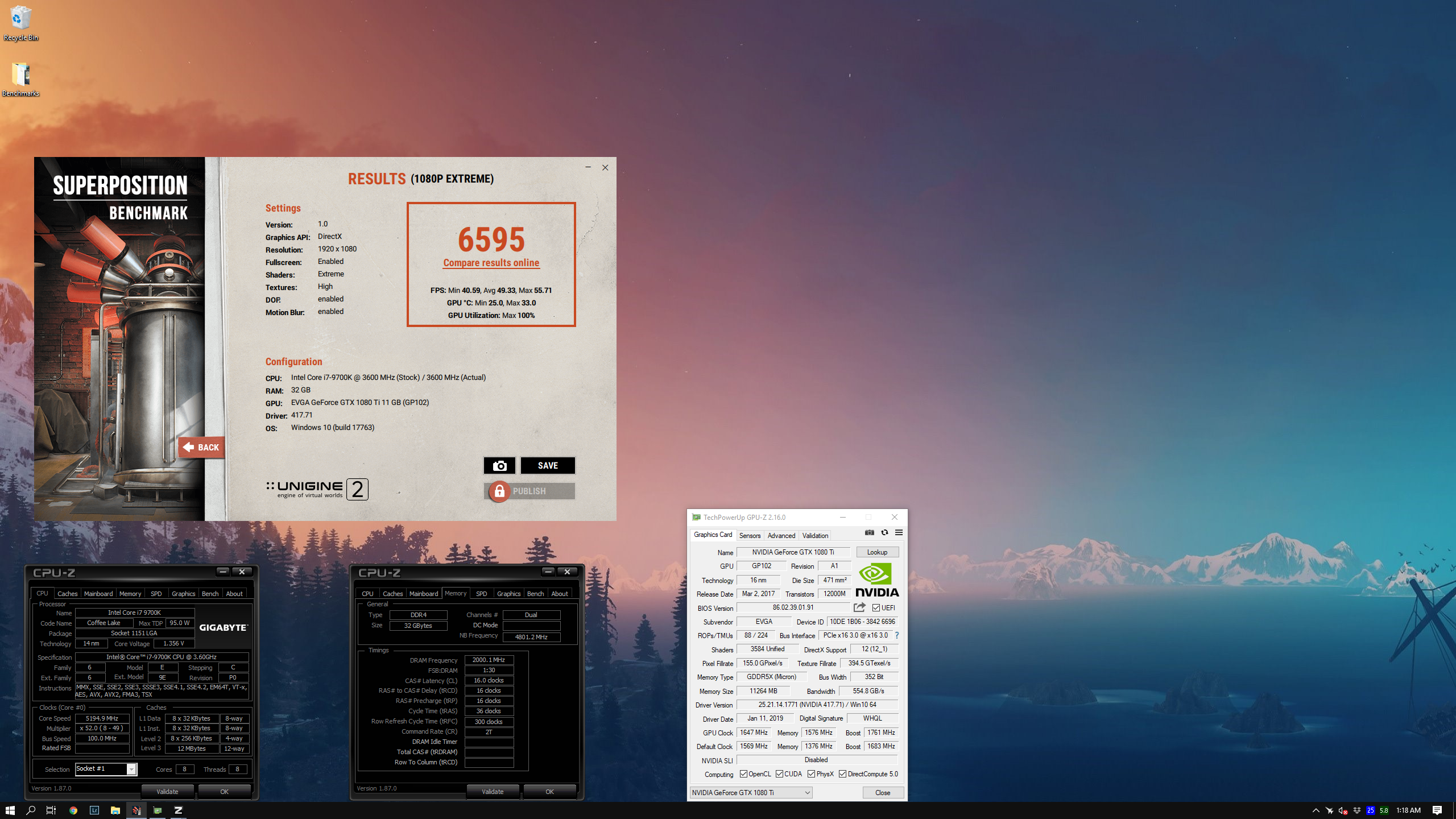Click the Dropbox tray icon
This screenshot has height=819, width=1456.
tap(1357, 810)
